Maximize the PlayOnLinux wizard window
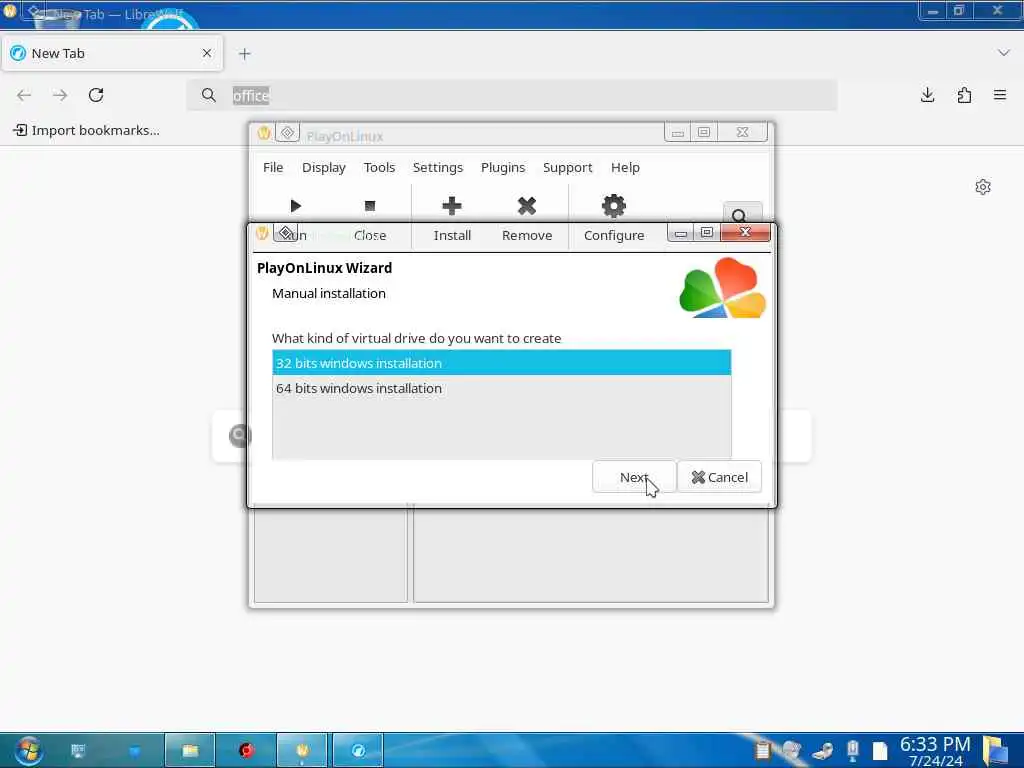Screen dimensions: 1024x768 (707, 233)
